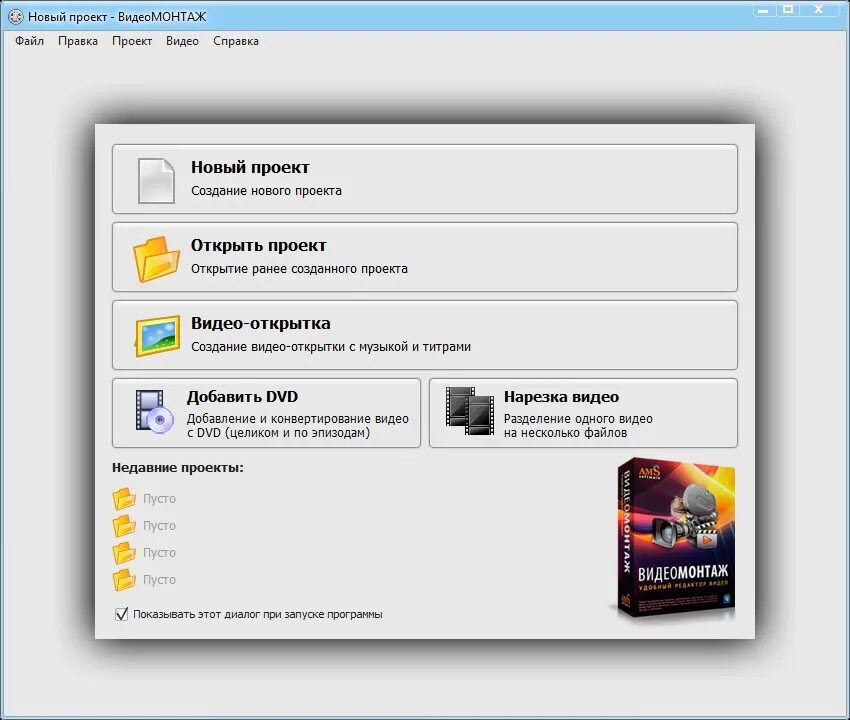Click the fourth Пусто label under recent projects

coord(159,580)
